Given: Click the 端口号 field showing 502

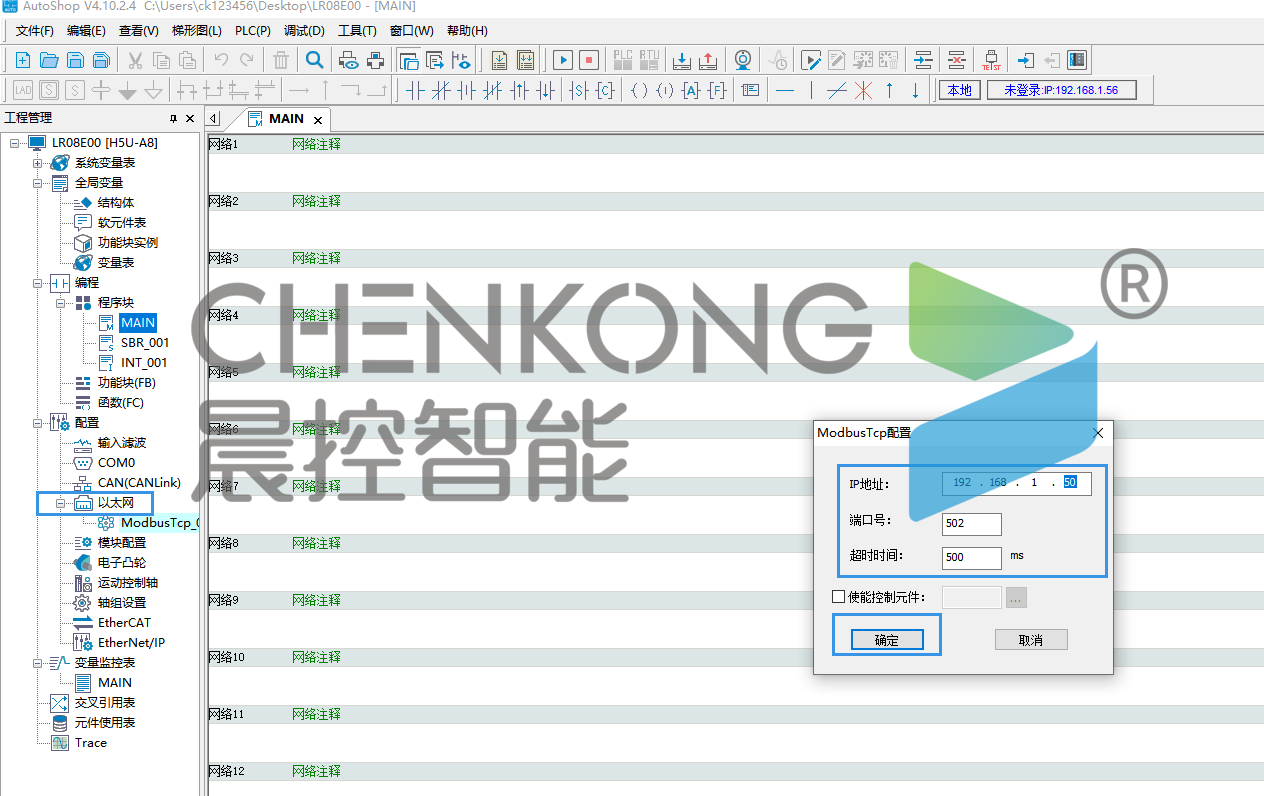Looking at the screenshot, I should 972,524.
